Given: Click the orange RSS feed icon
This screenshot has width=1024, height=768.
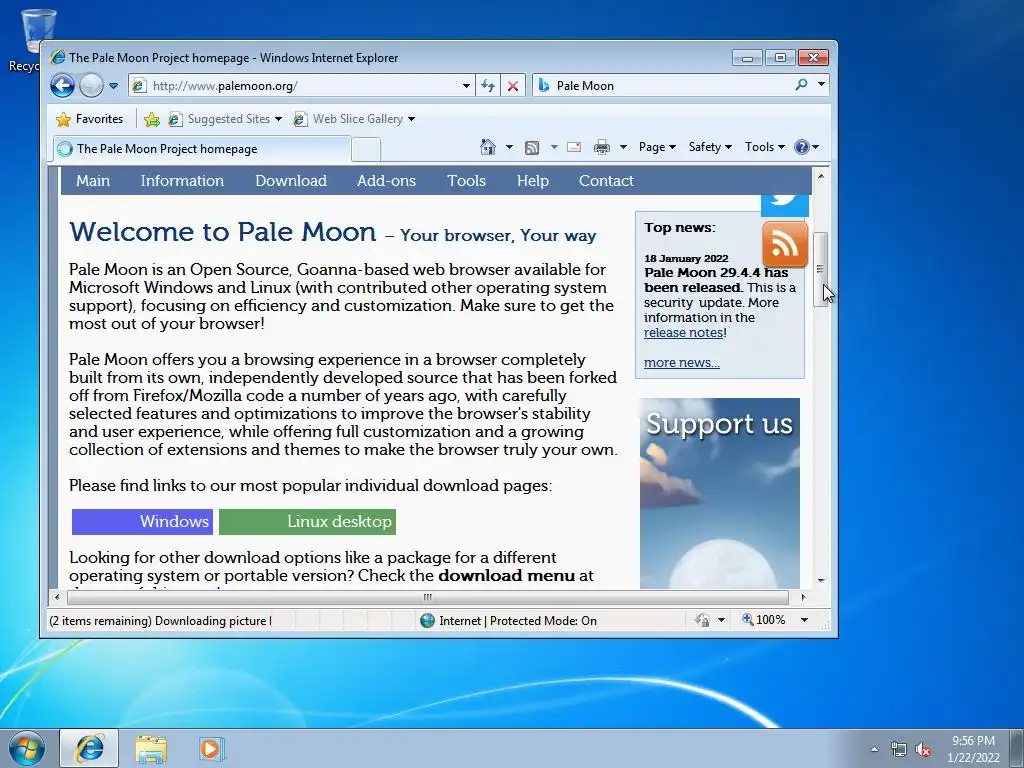Looking at the screenshot, I should [x=785, y=244].
